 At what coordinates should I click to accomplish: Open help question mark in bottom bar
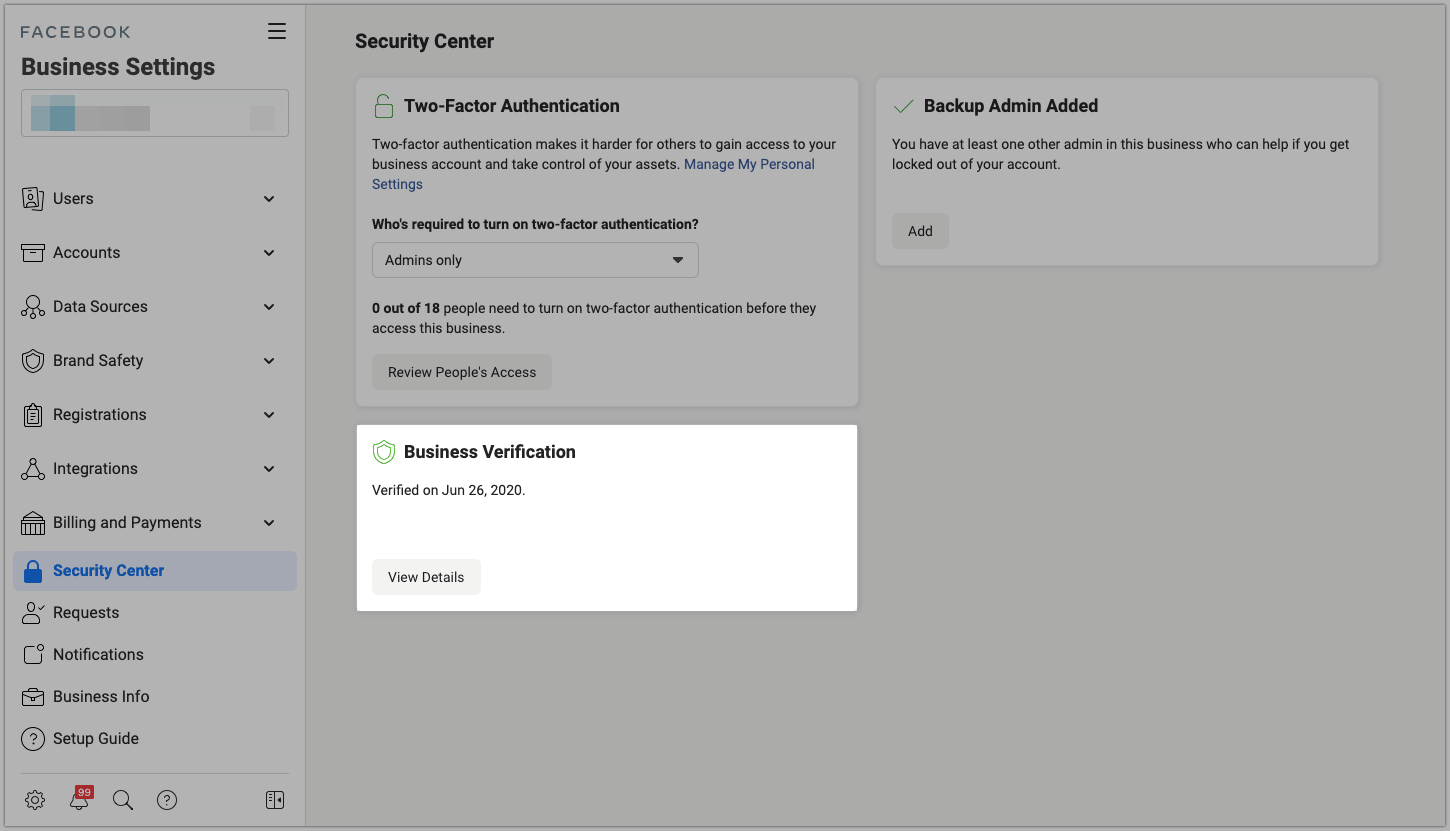click(167, 800)
